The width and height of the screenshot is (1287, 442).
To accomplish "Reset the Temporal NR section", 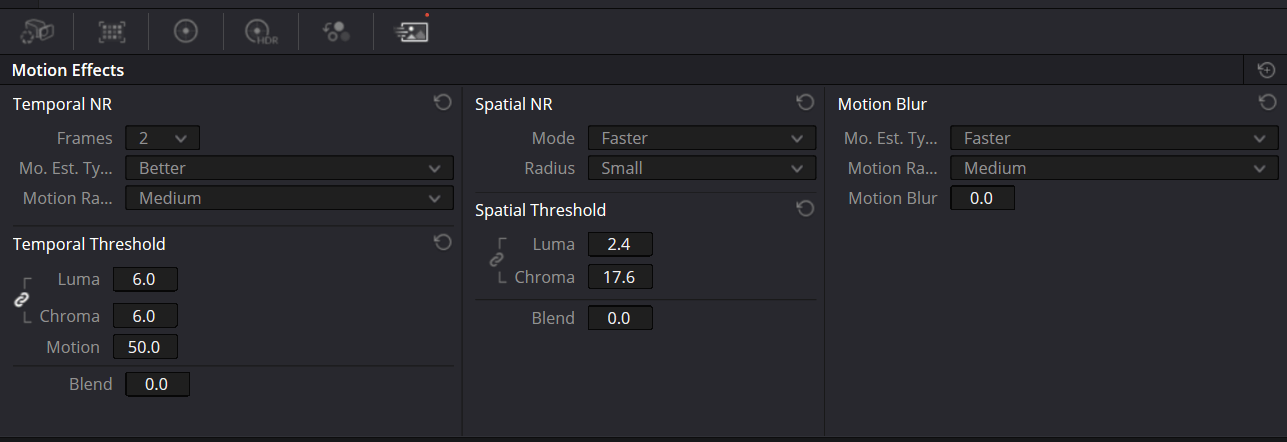I will point(443,102).
